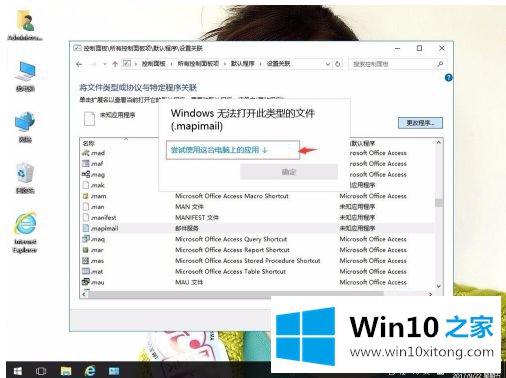Select the .mat file type row

coord(257,271)
